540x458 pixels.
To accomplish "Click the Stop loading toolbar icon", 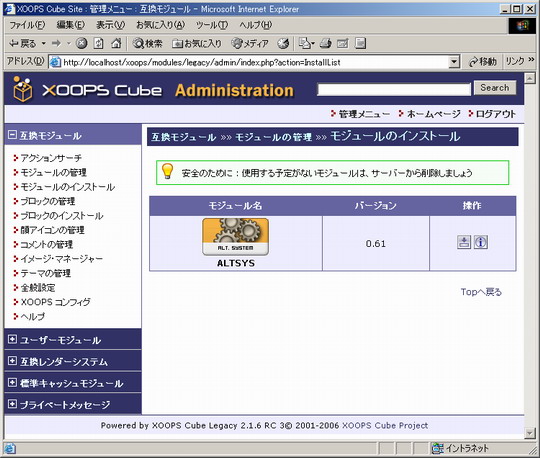I will [x=82, y=43].
